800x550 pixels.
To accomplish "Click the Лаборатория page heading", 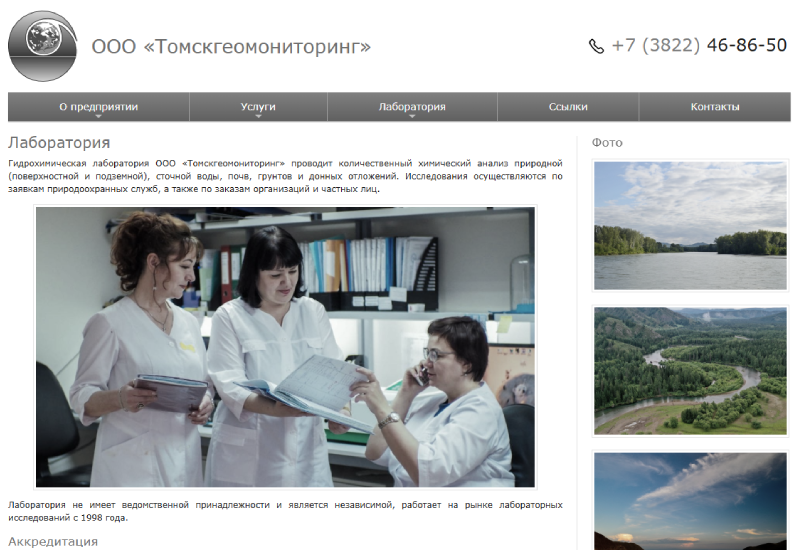I will point(59,143).
